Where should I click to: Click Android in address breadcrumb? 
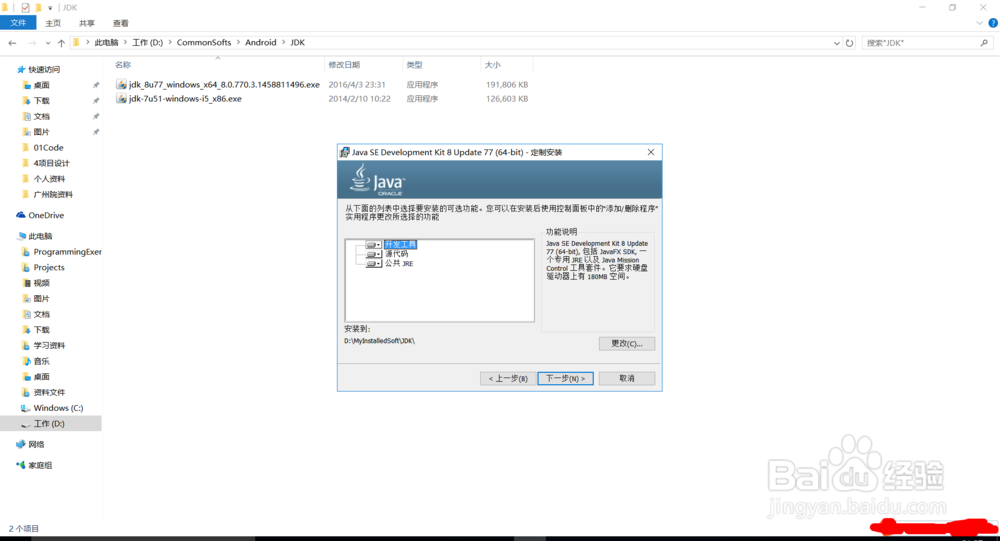[x=261, y=43]
